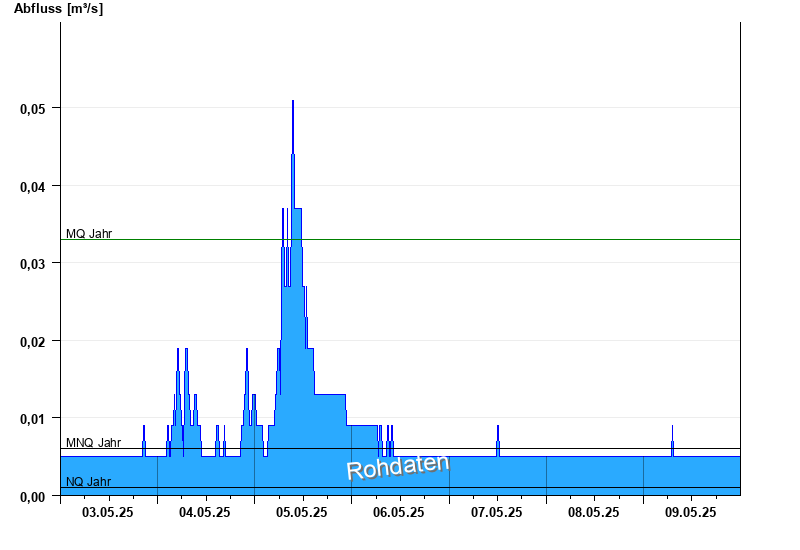The width and height of the screenshot is (800, 550).
Task: Click the 0,02 y-axis value
Action: (x=33, y=342)
